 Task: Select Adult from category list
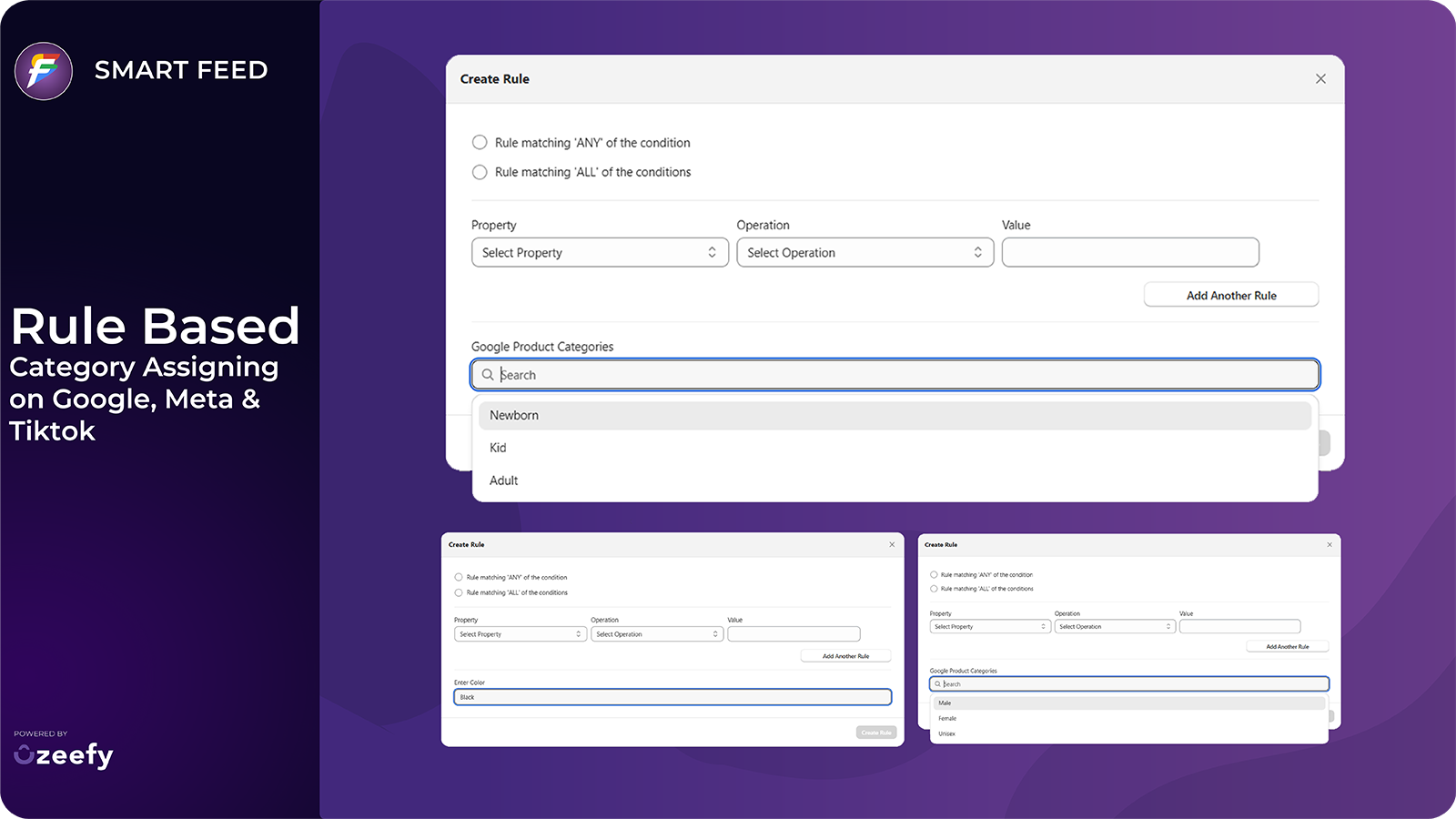click(x=895, y=480)
